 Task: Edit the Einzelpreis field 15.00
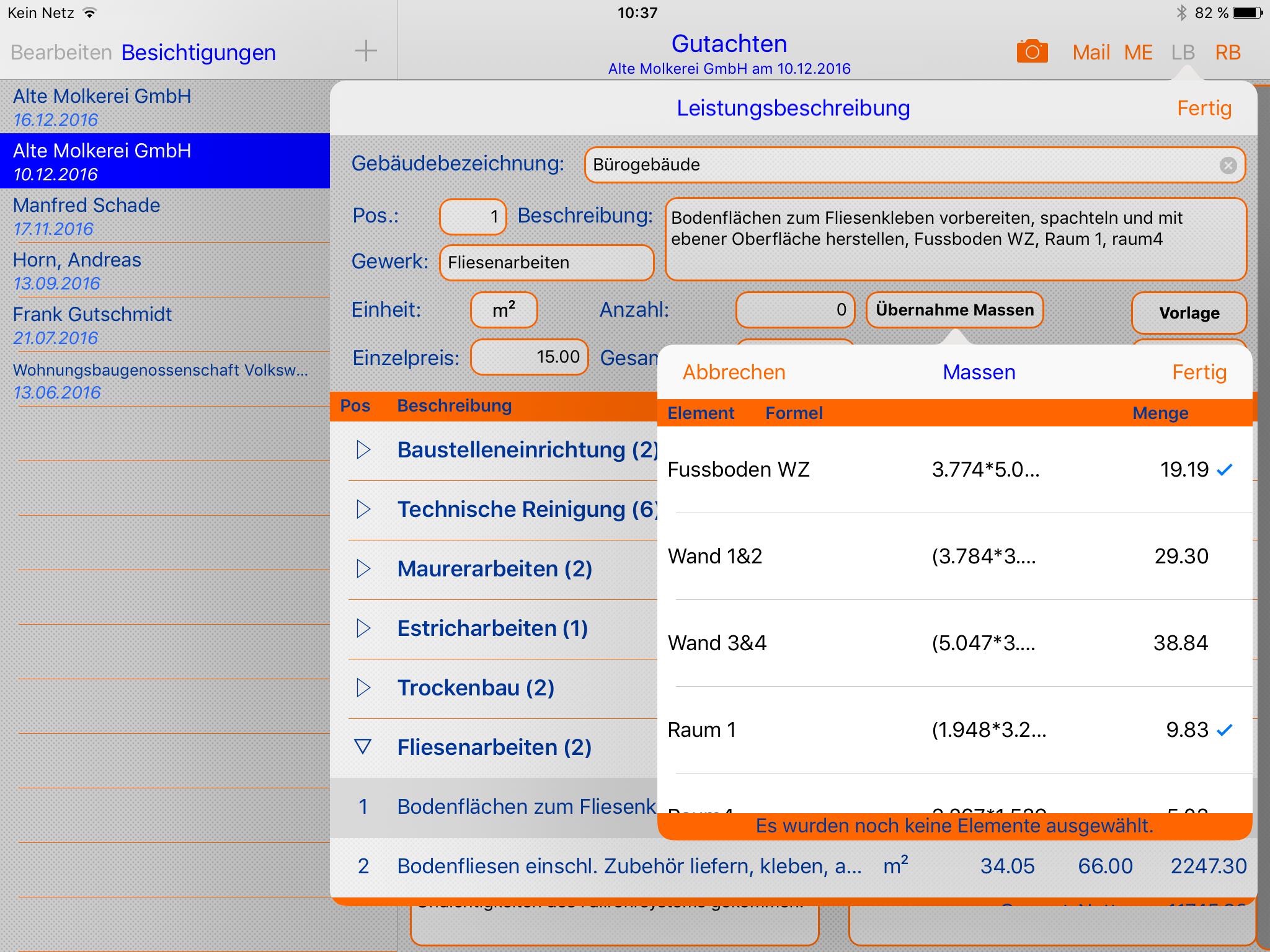tap(530, 357)
